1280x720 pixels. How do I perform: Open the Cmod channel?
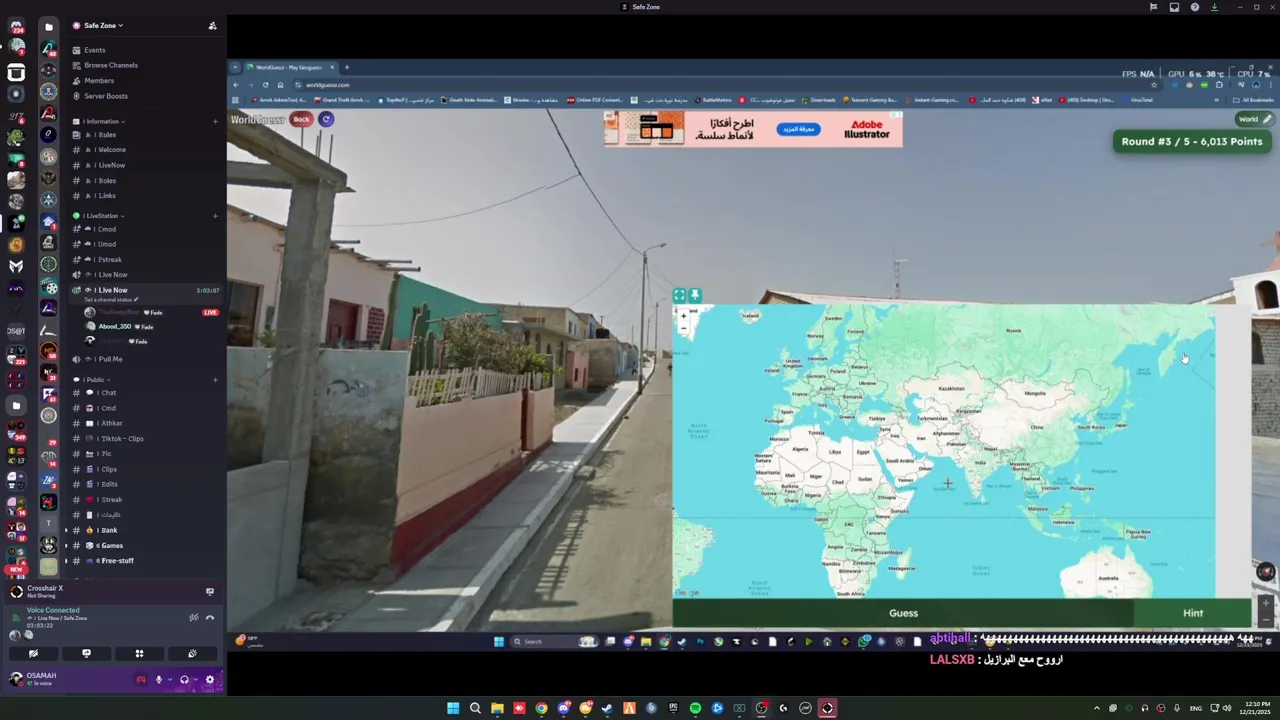pyautogui.click(x=106, y=229)
